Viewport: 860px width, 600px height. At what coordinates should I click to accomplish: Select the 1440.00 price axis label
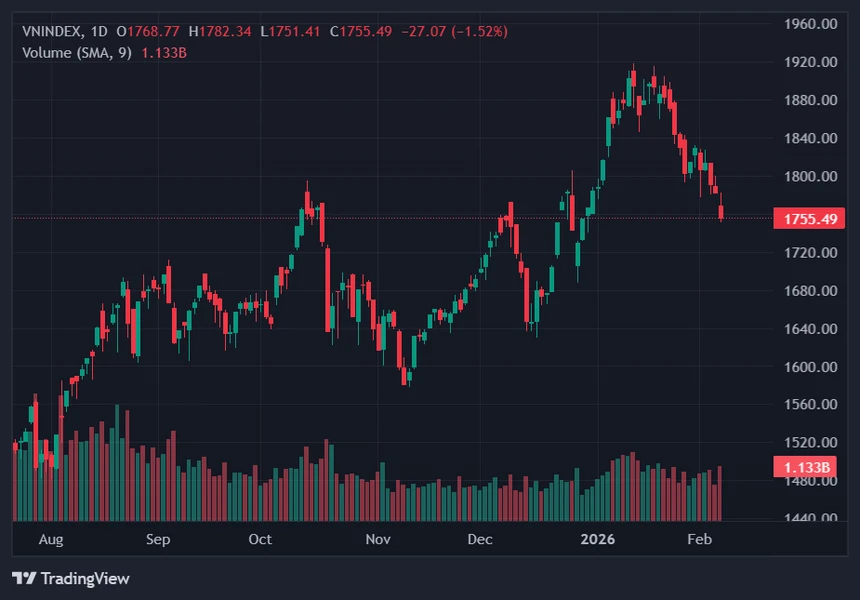click(811, 519)
